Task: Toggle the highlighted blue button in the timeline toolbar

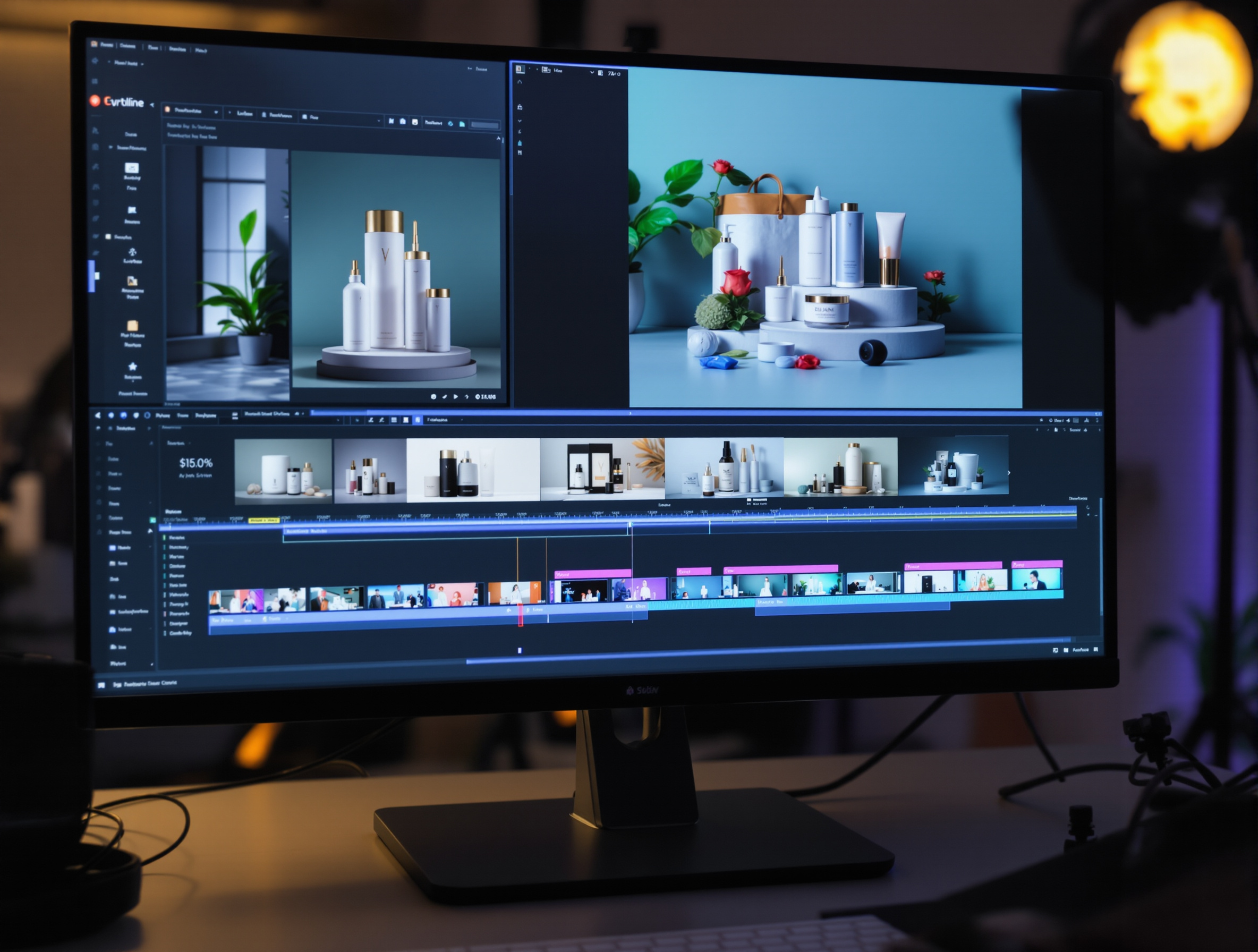Action: pos(418,420)
